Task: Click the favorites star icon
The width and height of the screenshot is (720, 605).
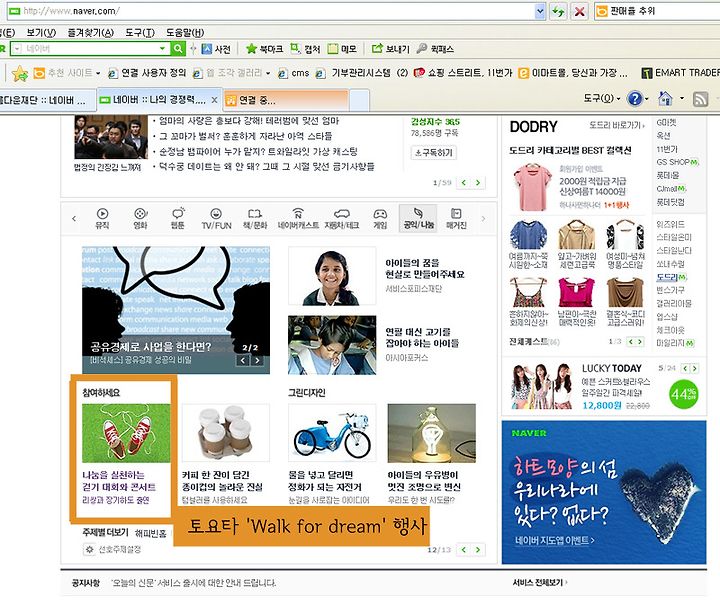Action: (x=20, y=73)
